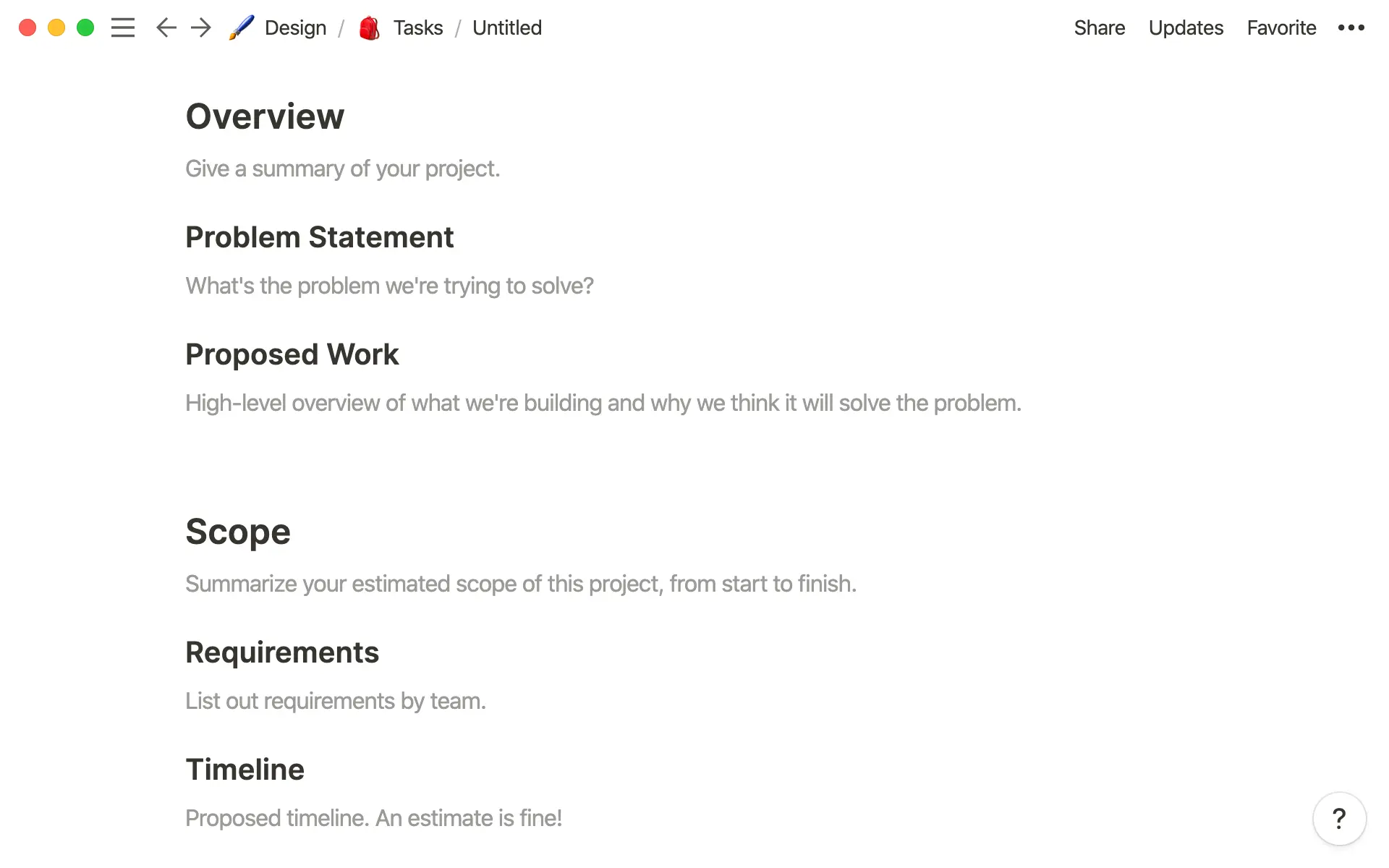The image size is (1389, 868).
Task: Click the back navigation arrow
Action: tap(166, 27)
